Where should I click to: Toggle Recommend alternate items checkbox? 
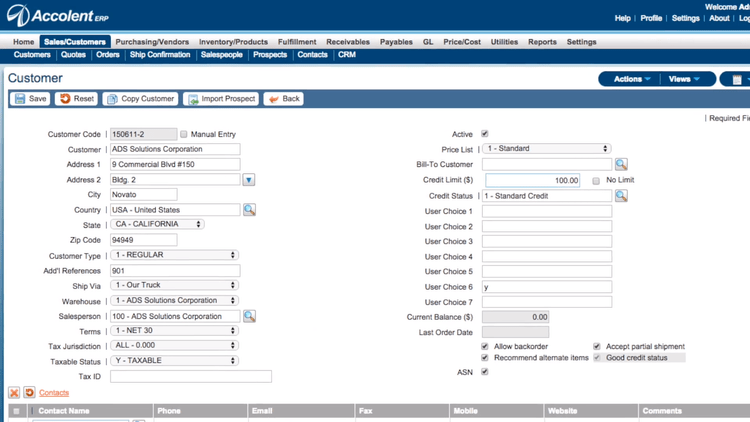[x=485, y=357]
